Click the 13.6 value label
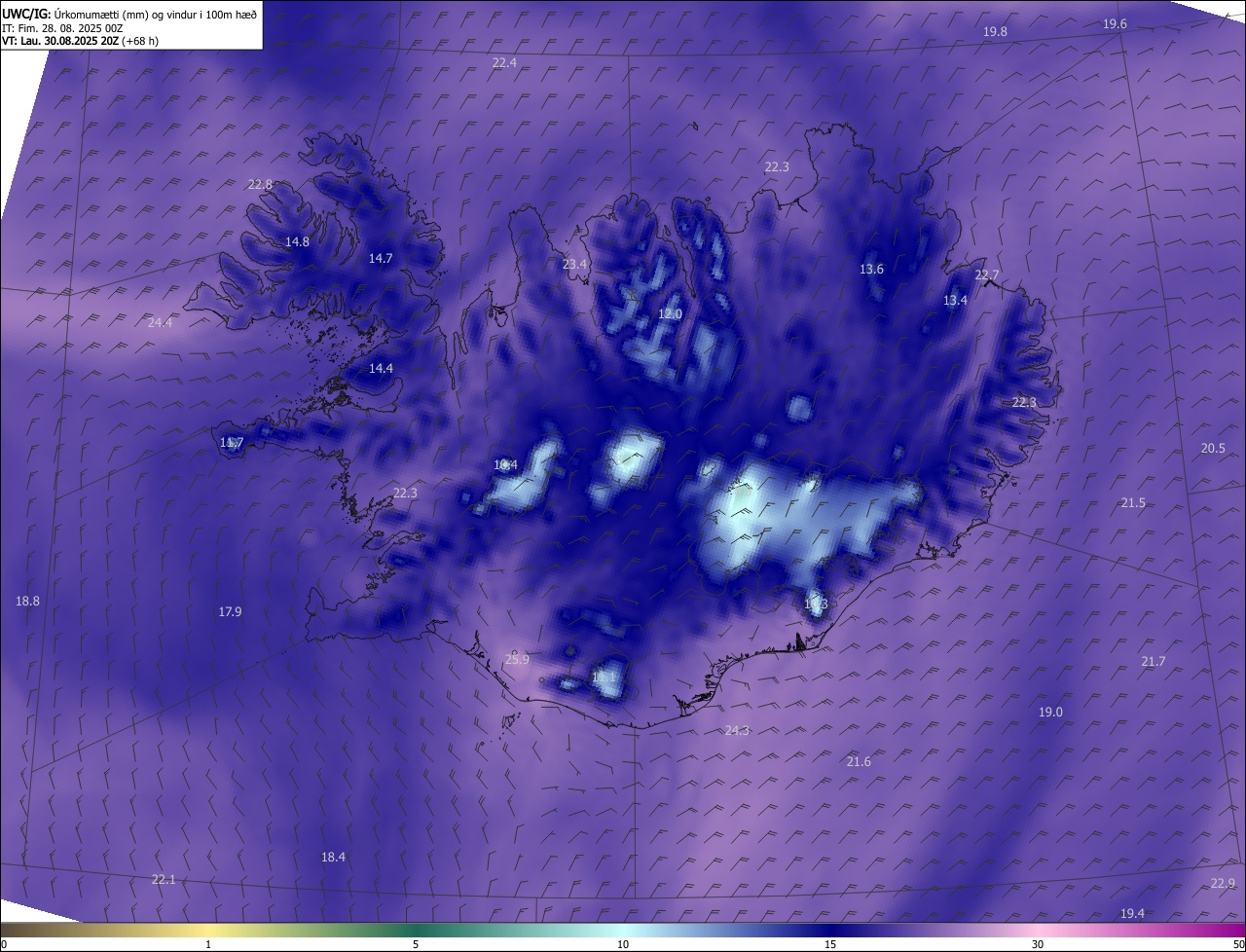The height and width of the screenshot is (952, 1246). pyautogui.click(x=871, y=269)
